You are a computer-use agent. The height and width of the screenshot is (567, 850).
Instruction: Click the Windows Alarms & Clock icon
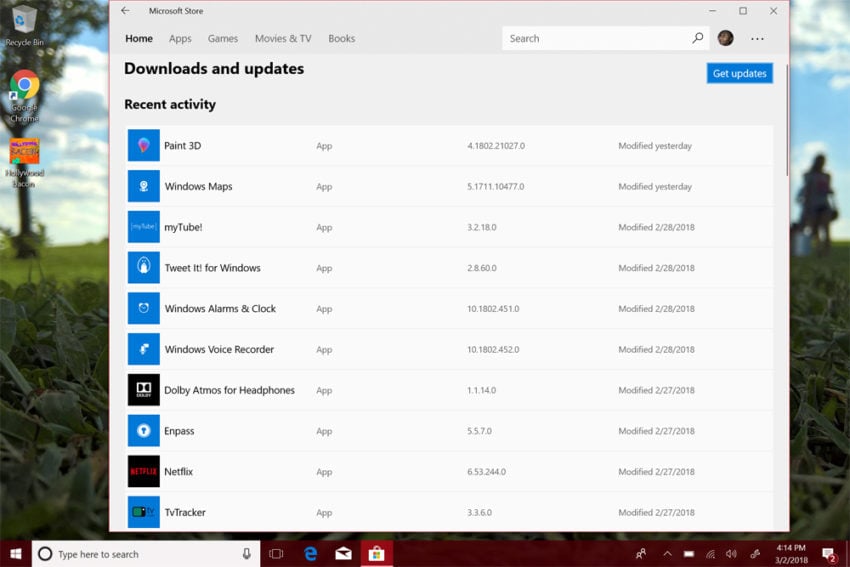[x=144, y=308]
